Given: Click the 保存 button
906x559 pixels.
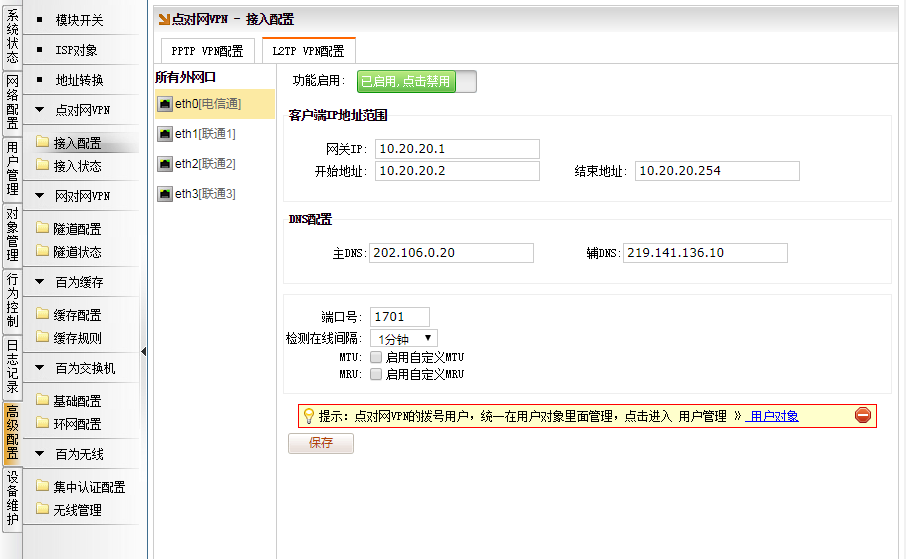Looking at the screenshot, I should click(320, 443).
